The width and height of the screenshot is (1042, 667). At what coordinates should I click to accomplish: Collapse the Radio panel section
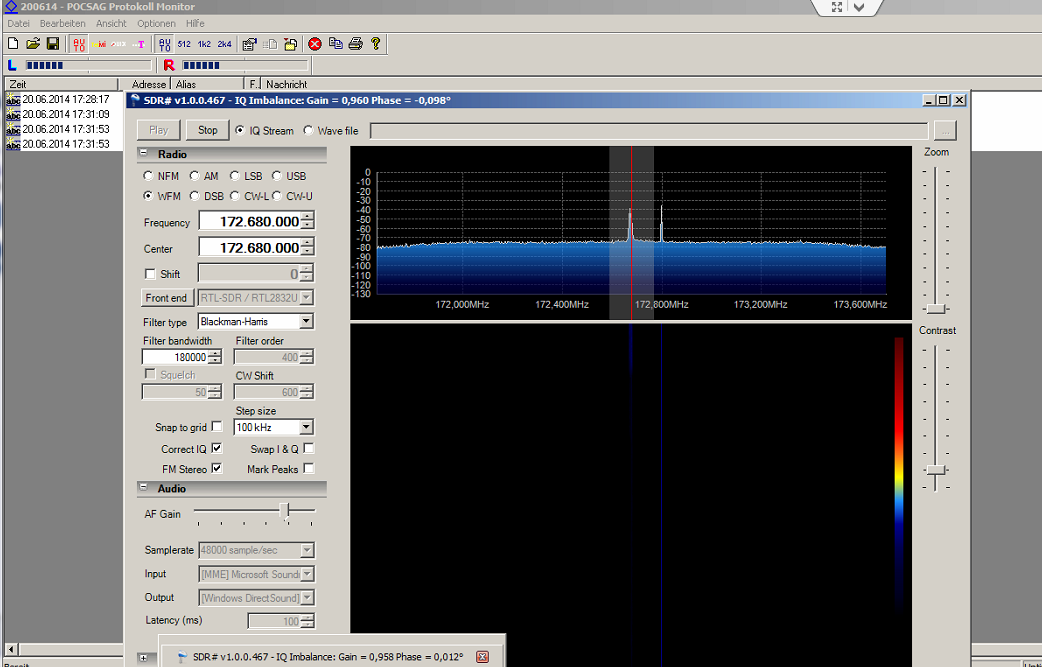click(x=143, y=154)
